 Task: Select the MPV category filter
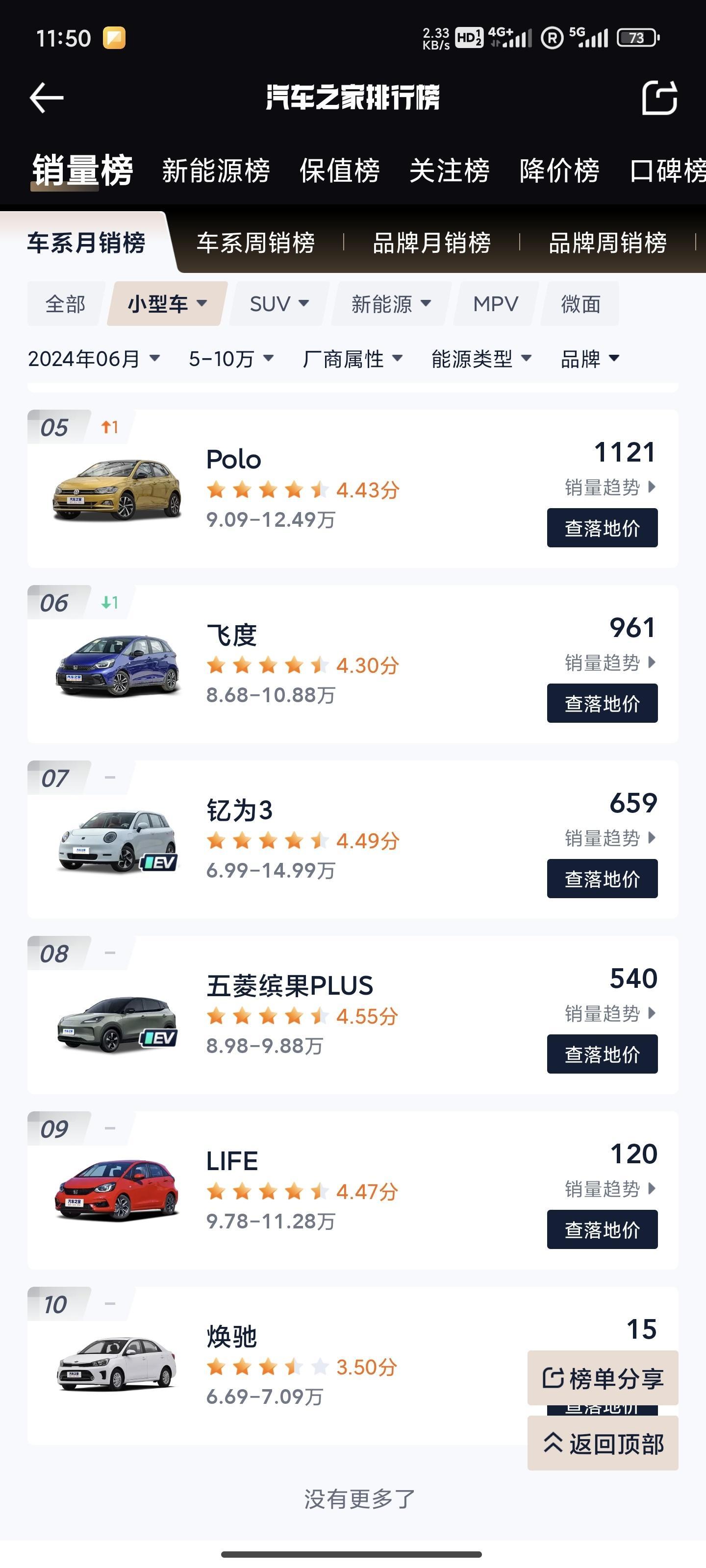(496, 304)
